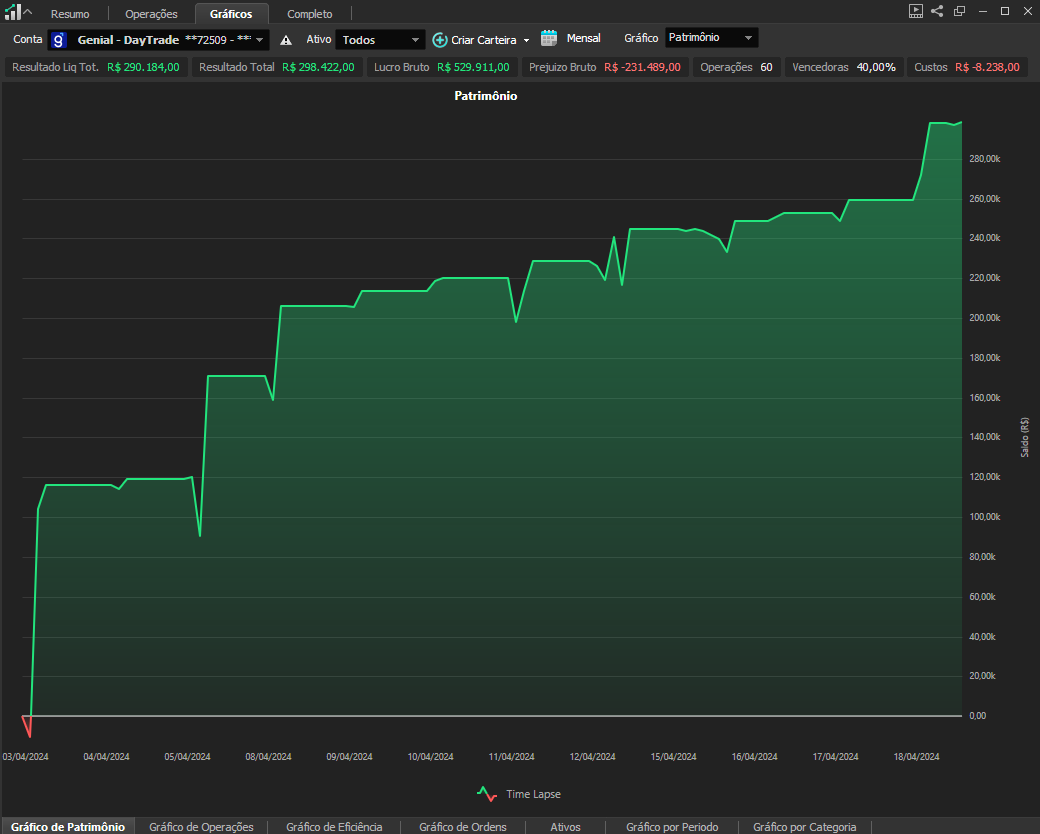This screenshot has width=1040, height=834.
Task: Click the Patrimônio chart title
Action: (486, 96)
